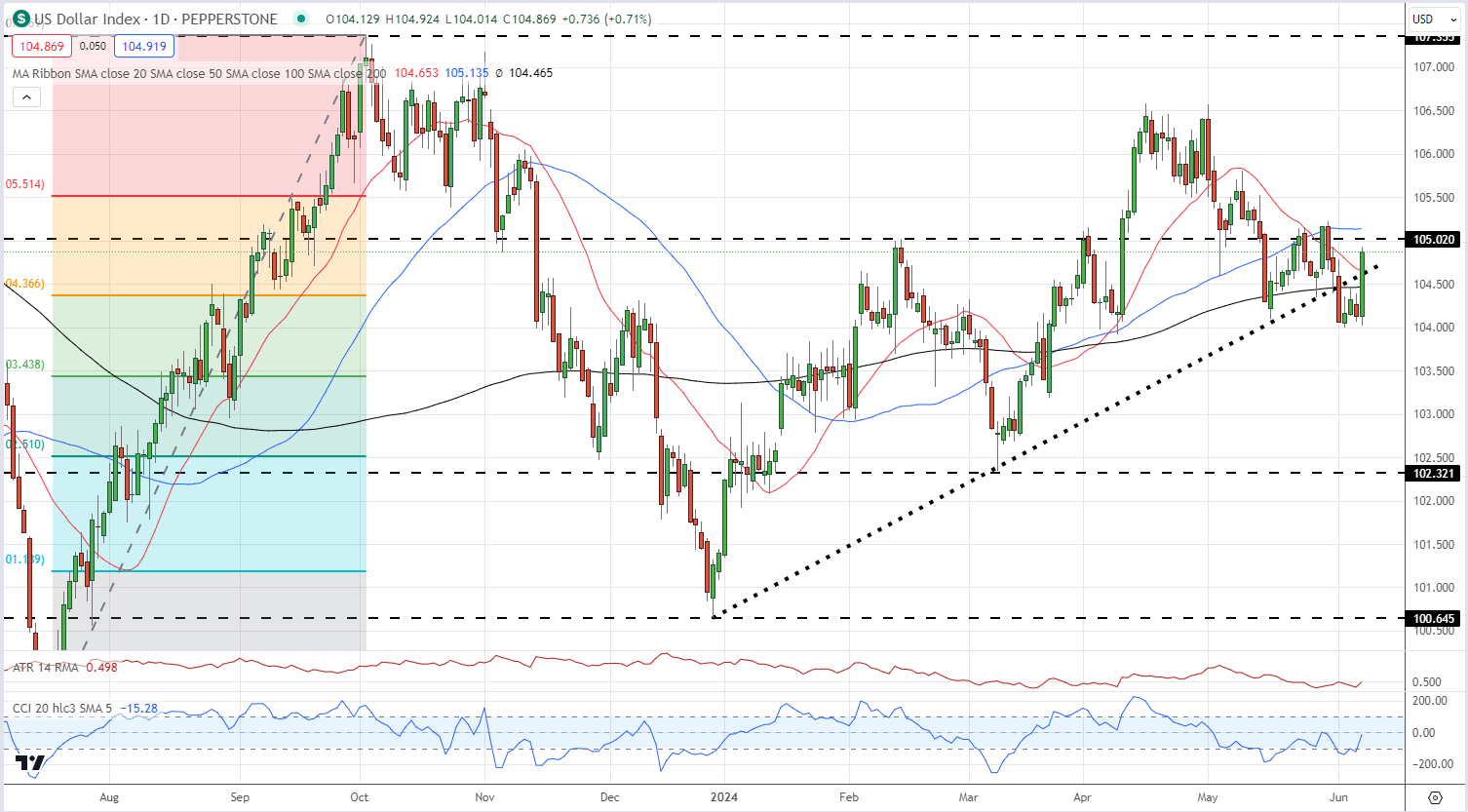Click the Oct label on time axis
Screen dimensions: 1468x812
point(360,796)
